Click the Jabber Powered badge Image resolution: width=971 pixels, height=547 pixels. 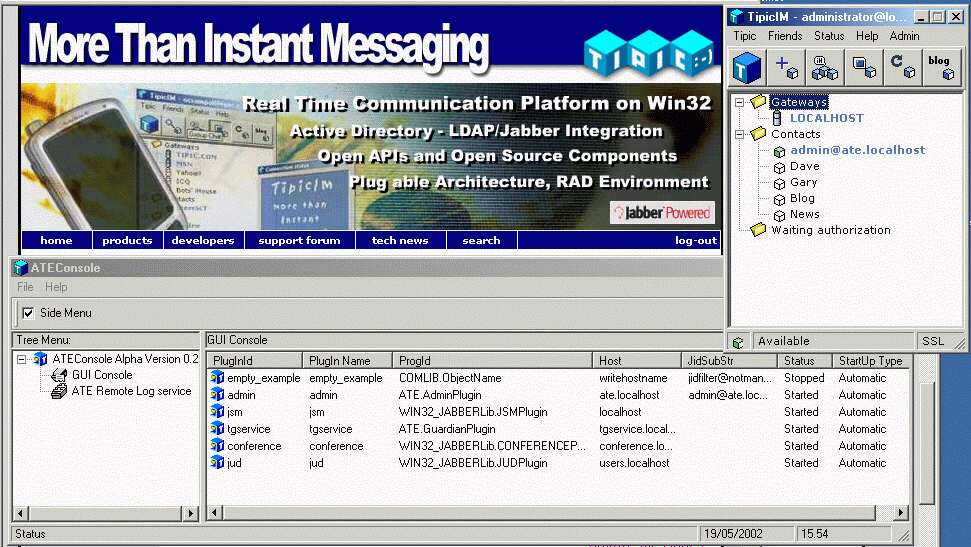click(662, 212)
